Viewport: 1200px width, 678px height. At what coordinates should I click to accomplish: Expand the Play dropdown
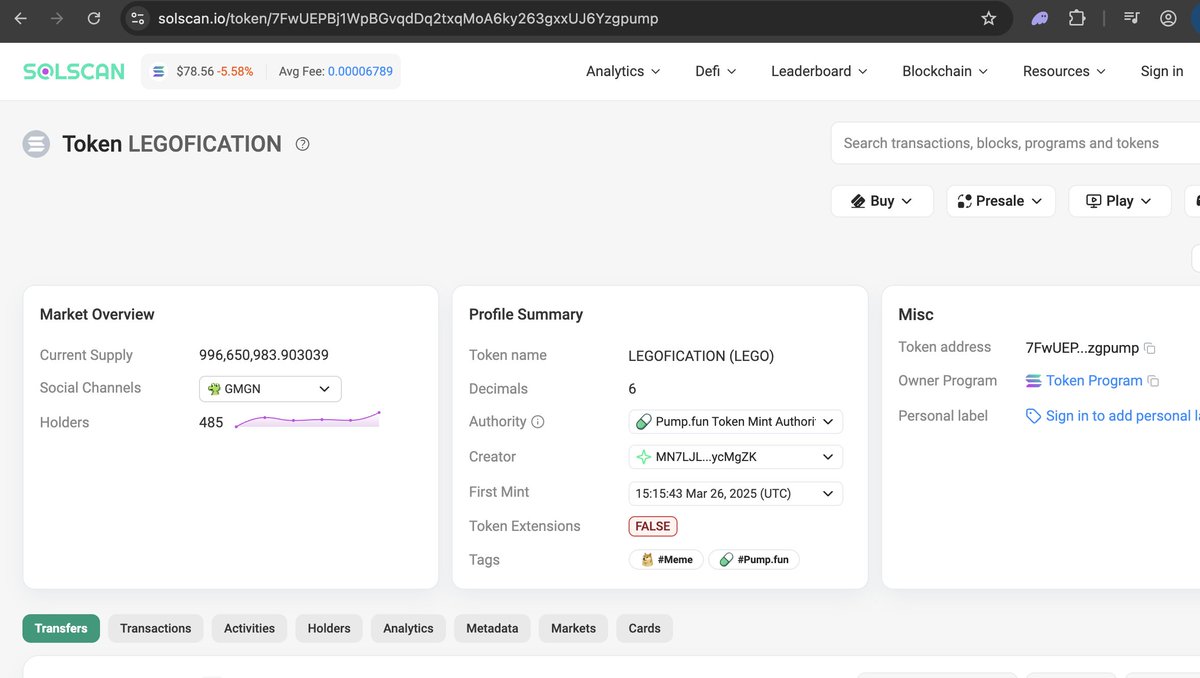pos(1119,201)
